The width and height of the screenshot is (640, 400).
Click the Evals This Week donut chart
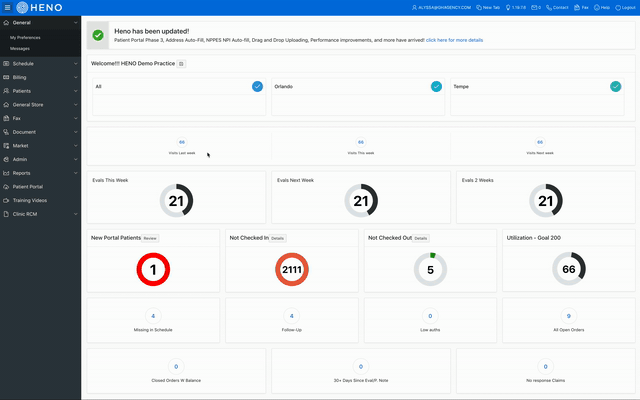point(176,200)
